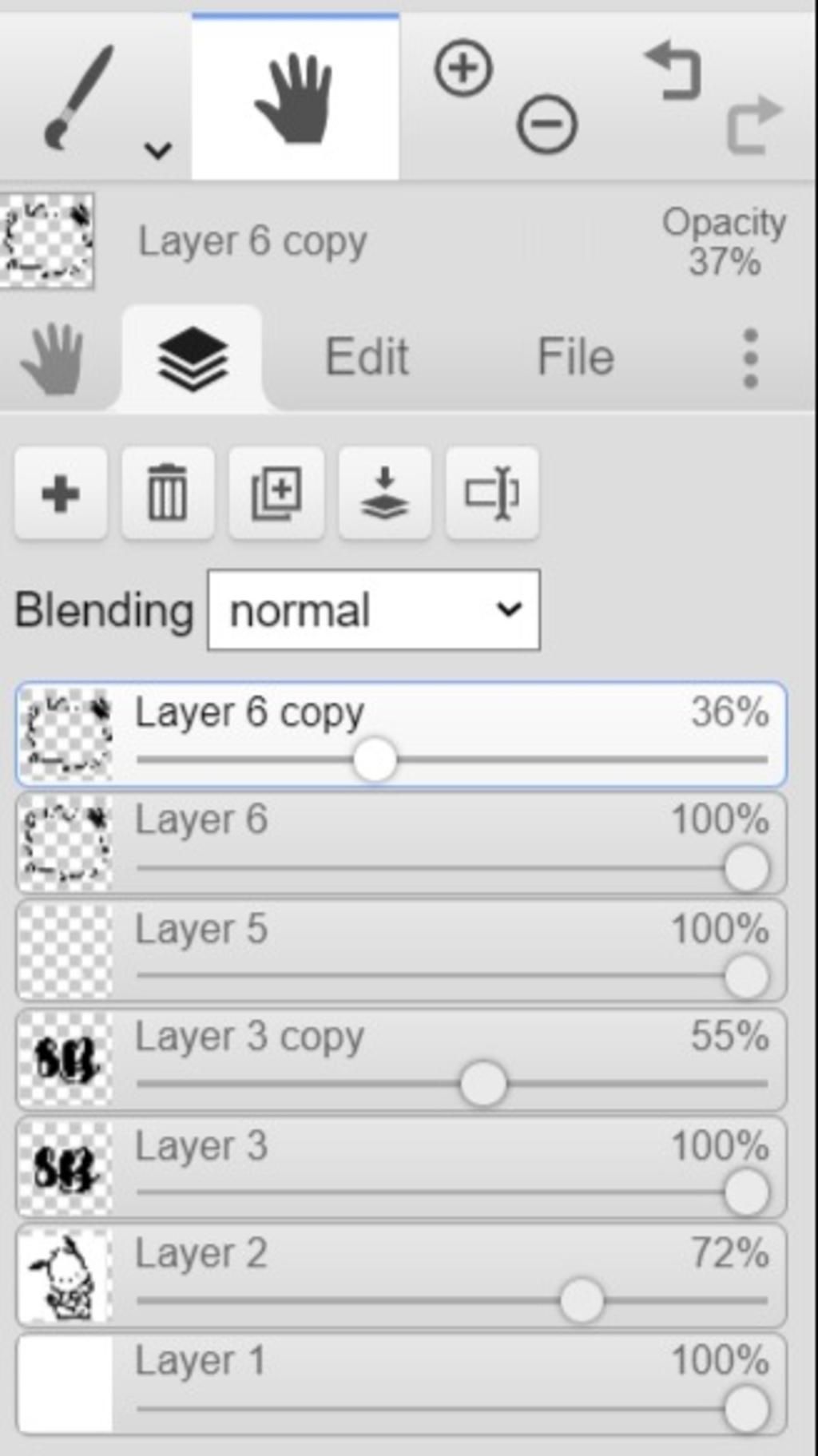Switch to the File tab
Viewport: 818px width, 1456px height.
(x=575, y=356)
